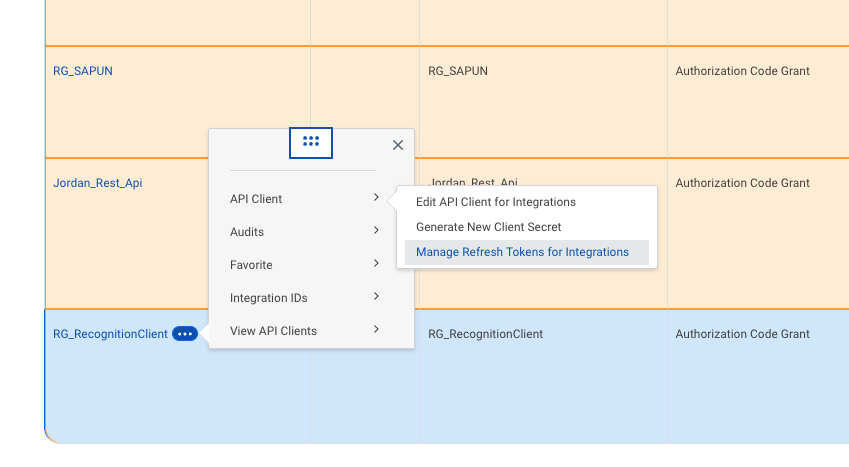
Task: Open related actions button beside RG_RecognitionClient
Action: 185,334
